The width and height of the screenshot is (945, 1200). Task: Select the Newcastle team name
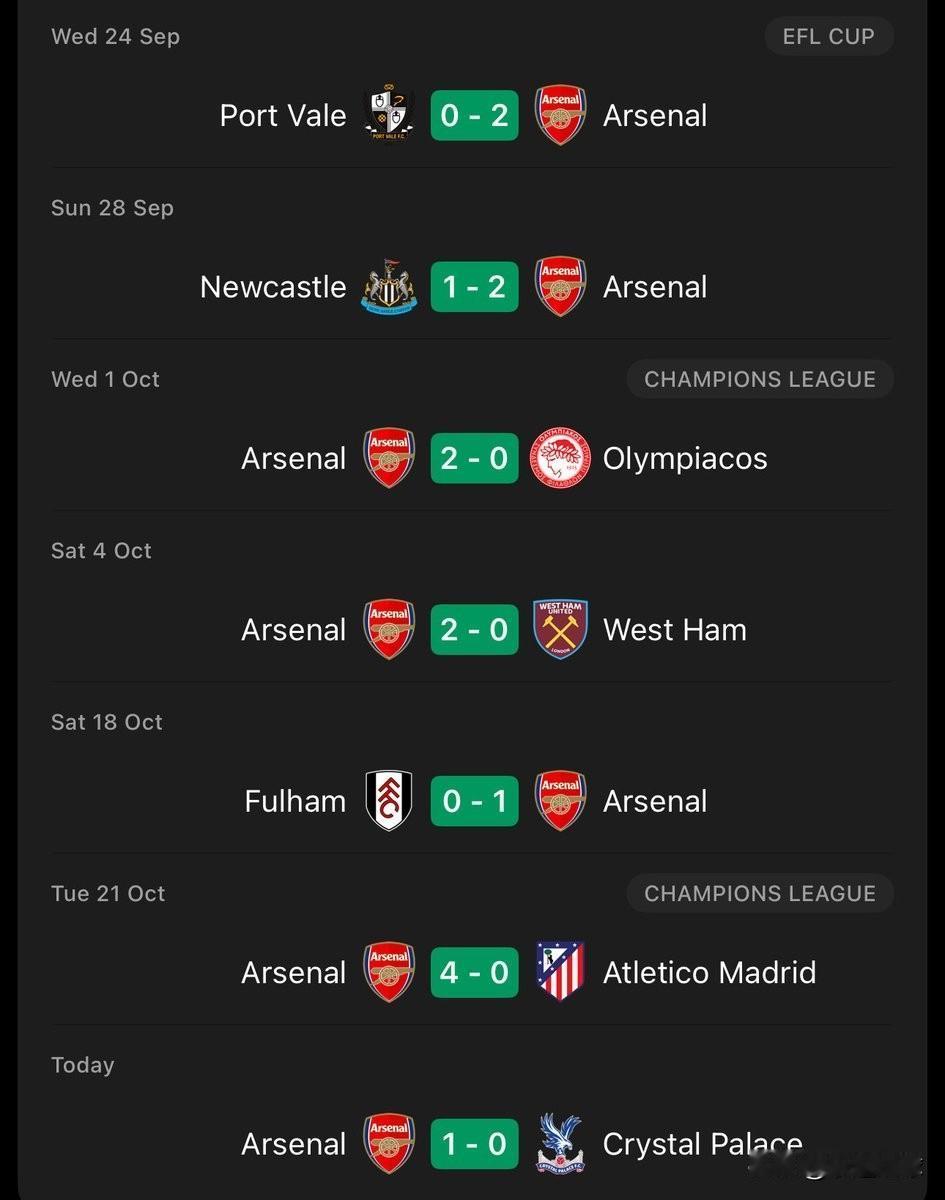coord(273,287)
